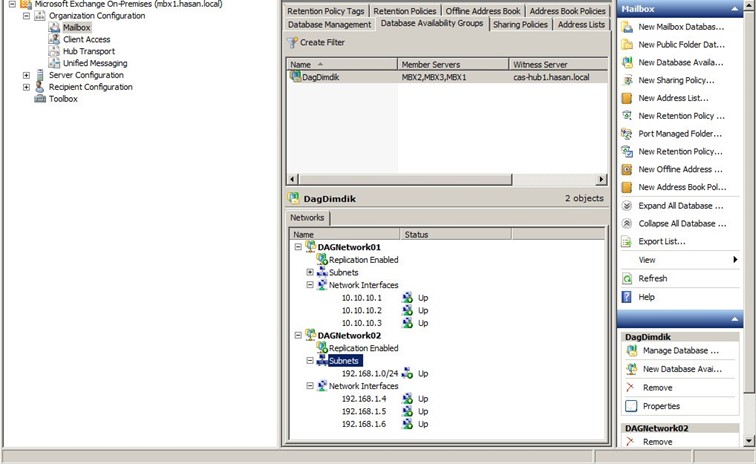This screenshot has height=464, width=756.
Task: Click the New Sharing Policy icon
Action: pyautogui.click(x=627, y=80)
